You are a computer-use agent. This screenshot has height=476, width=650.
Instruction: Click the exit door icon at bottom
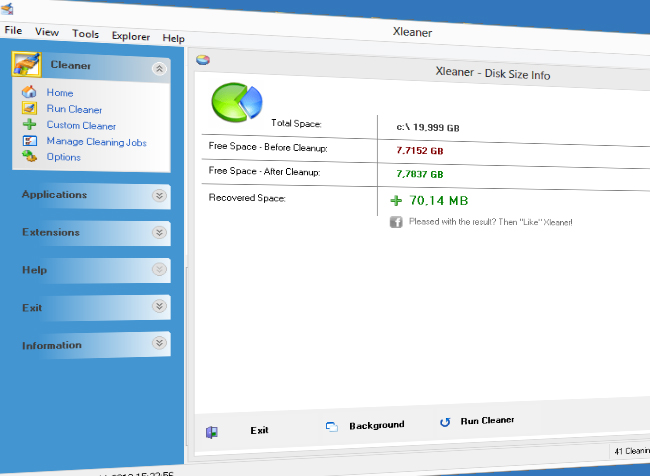pyautogui.click(x=212, y=432)
